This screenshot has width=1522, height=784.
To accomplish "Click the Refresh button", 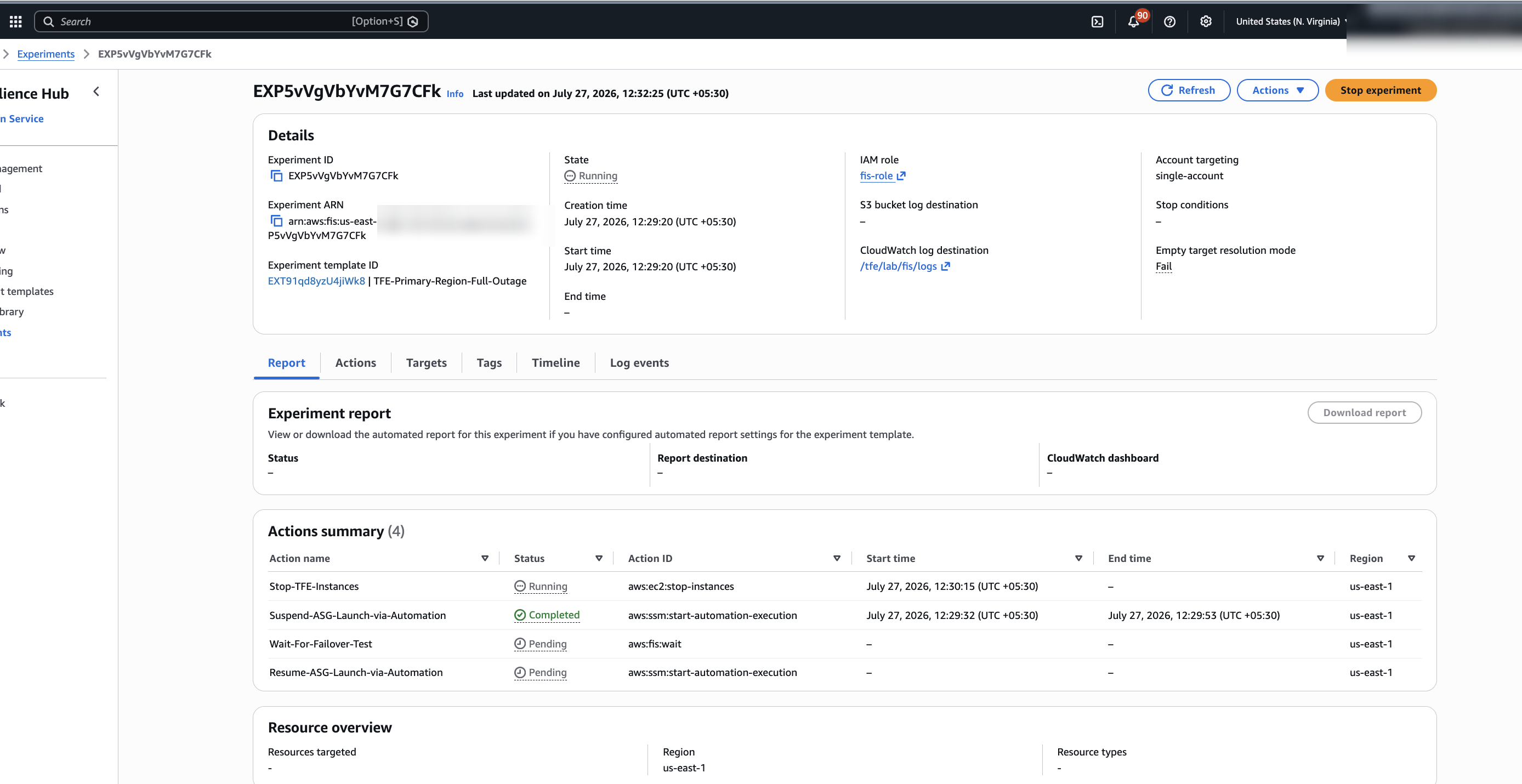I will coord(1189,90).
